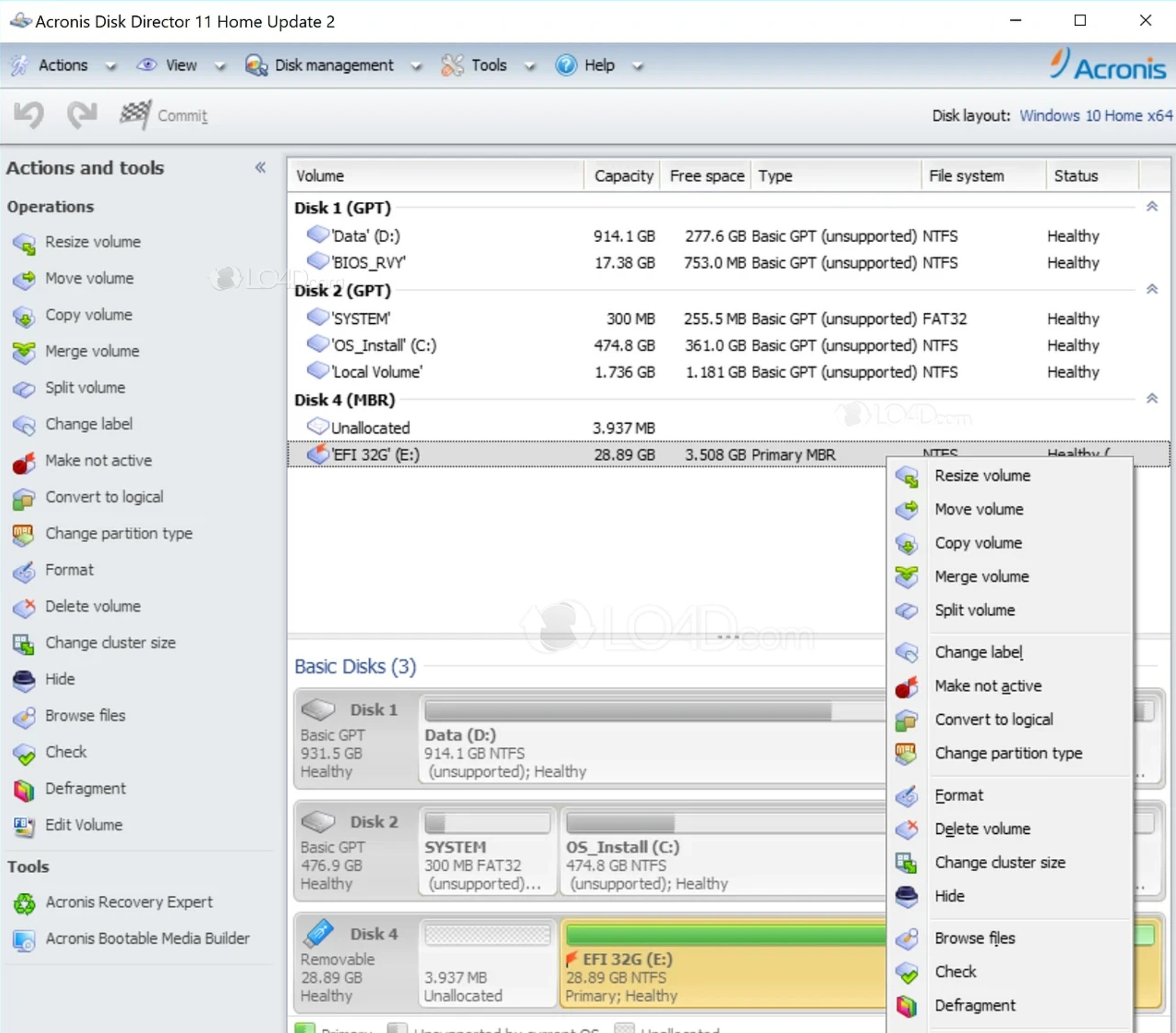Select the 'BIOS_RVY' volume row
The height and width of the screenshot is (1033, 1176).
728,263
